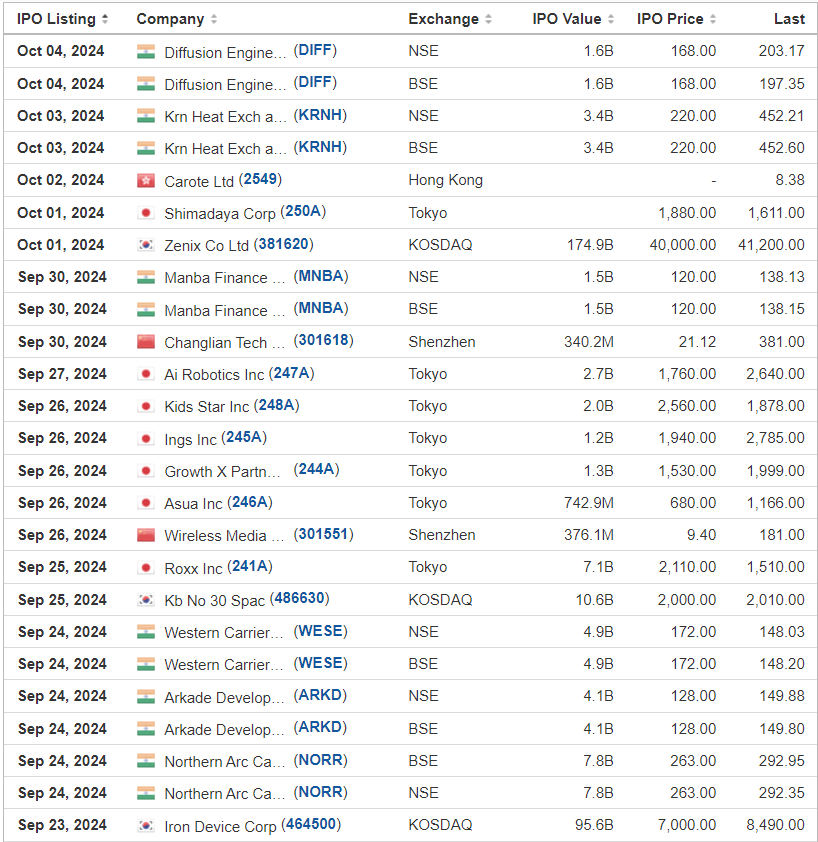
Task: Click India flag in Northern Arc Ca BSE row
Action: (146, 761)
